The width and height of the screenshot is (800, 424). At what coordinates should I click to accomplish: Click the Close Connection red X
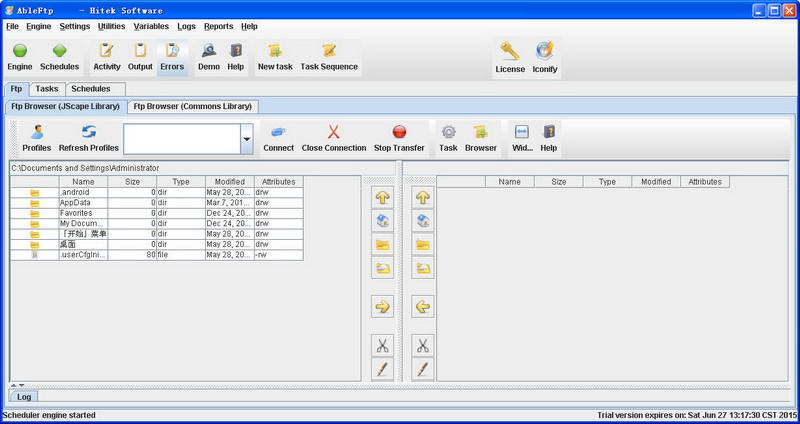[x=334, y=132]
